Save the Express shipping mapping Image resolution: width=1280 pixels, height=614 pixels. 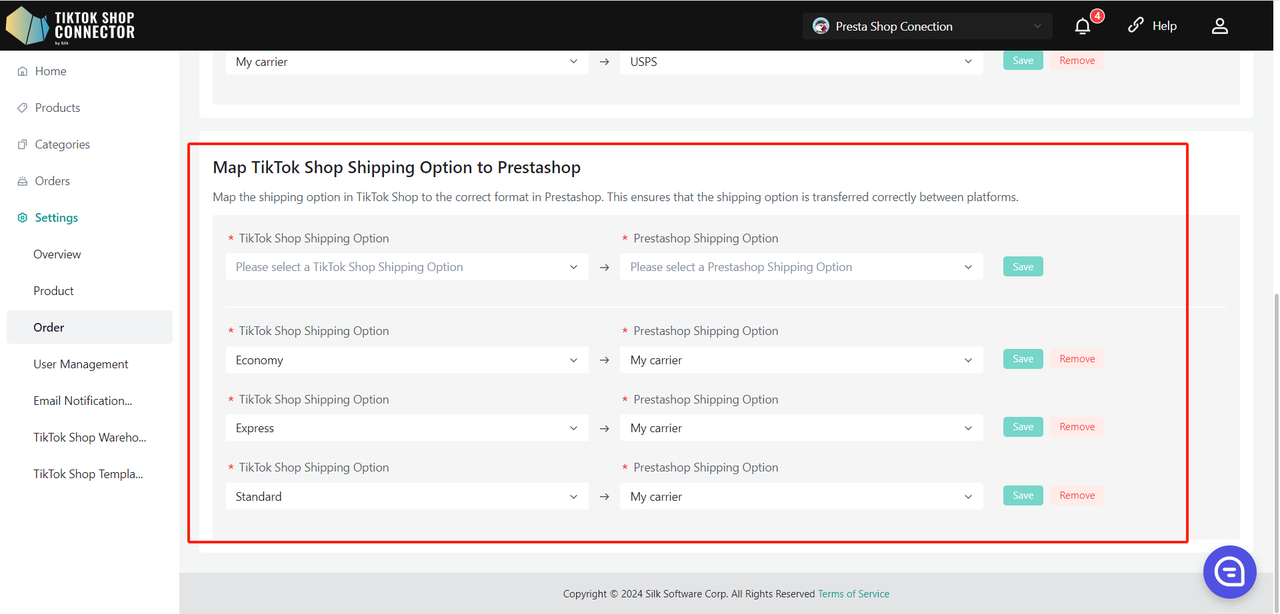click(1023, 427)
